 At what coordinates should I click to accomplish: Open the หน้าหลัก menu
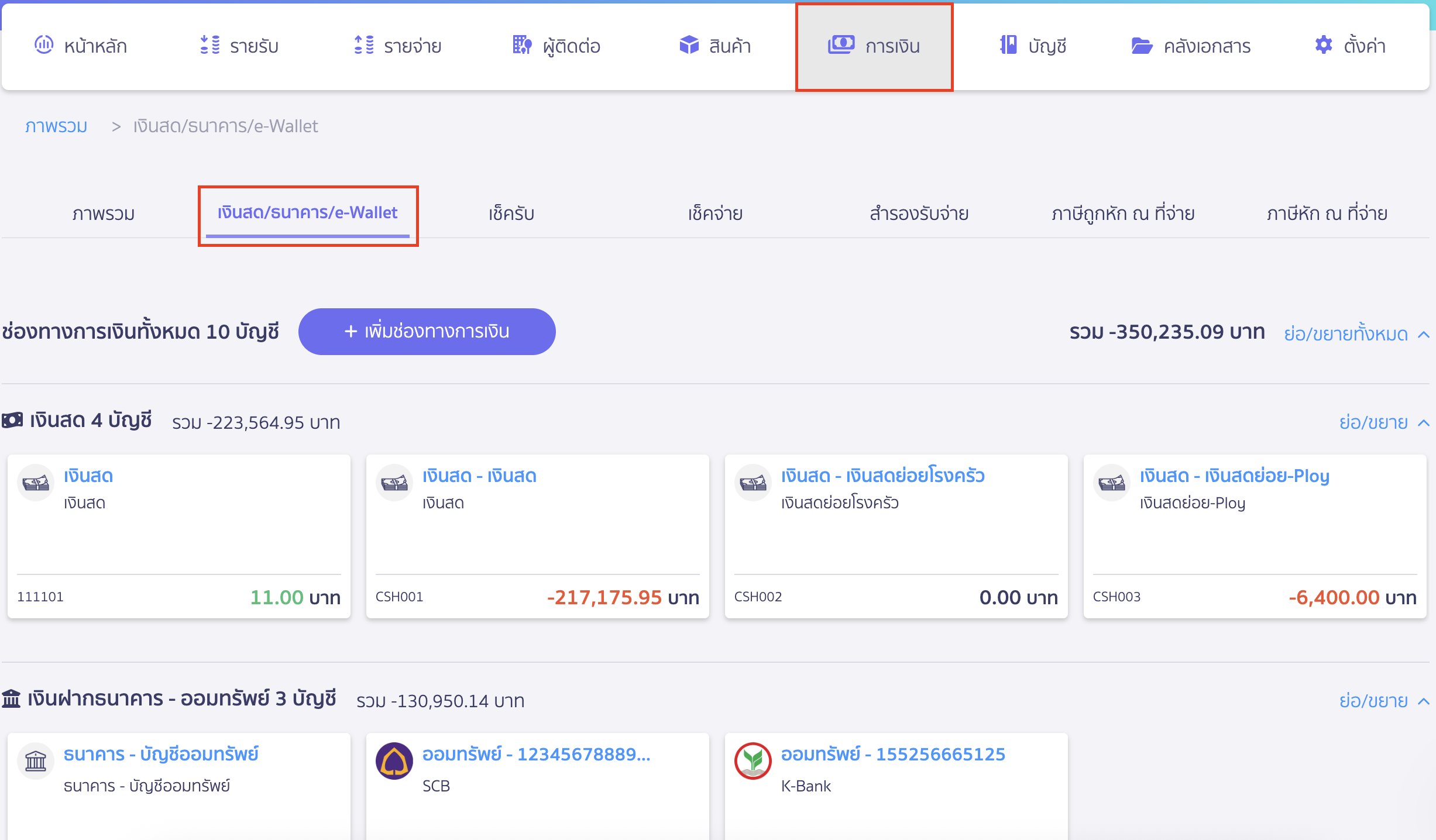(81, 46)
